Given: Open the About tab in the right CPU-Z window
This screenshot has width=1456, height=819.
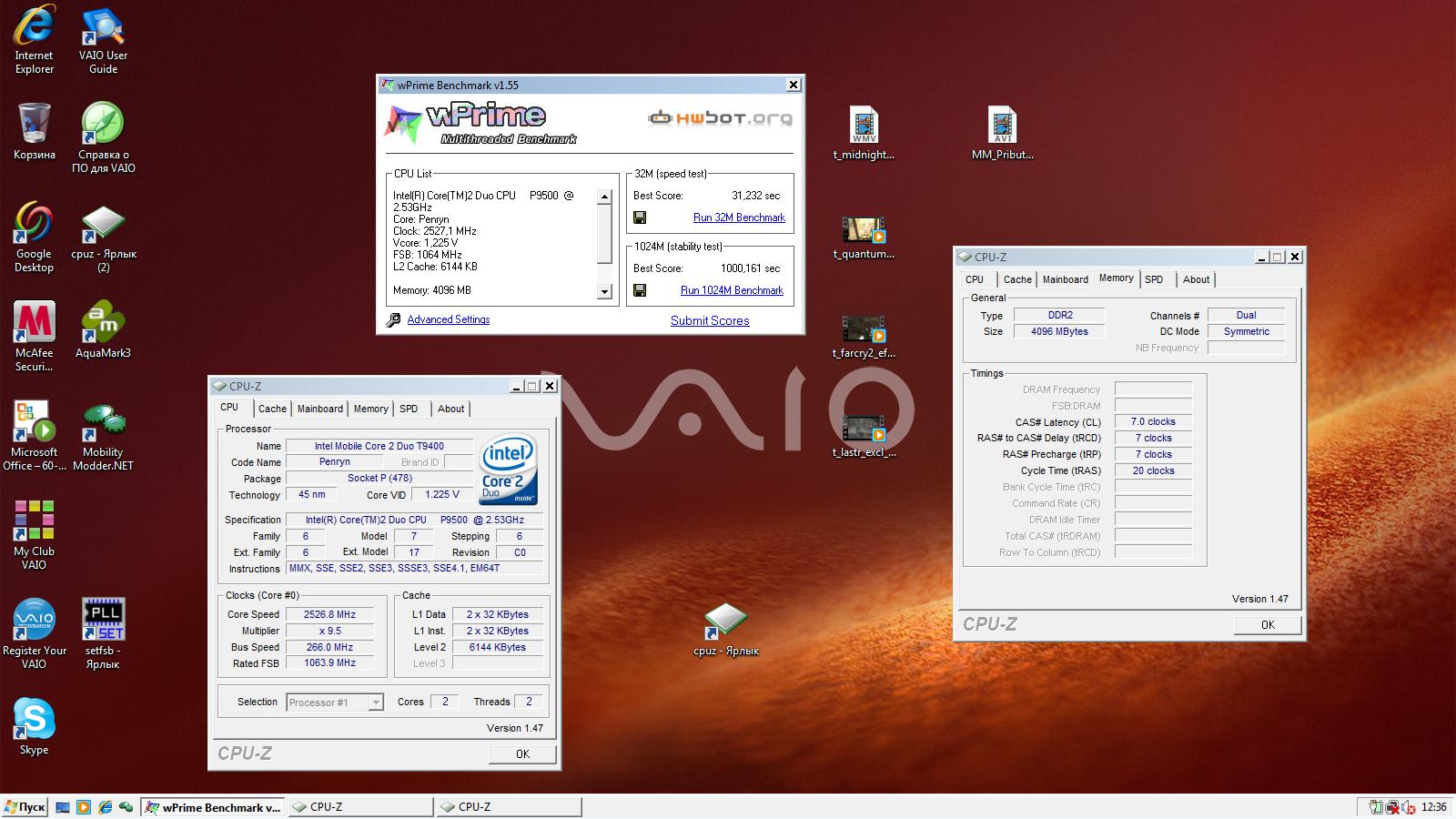Looking at the screenshot, I should 1196,280.
